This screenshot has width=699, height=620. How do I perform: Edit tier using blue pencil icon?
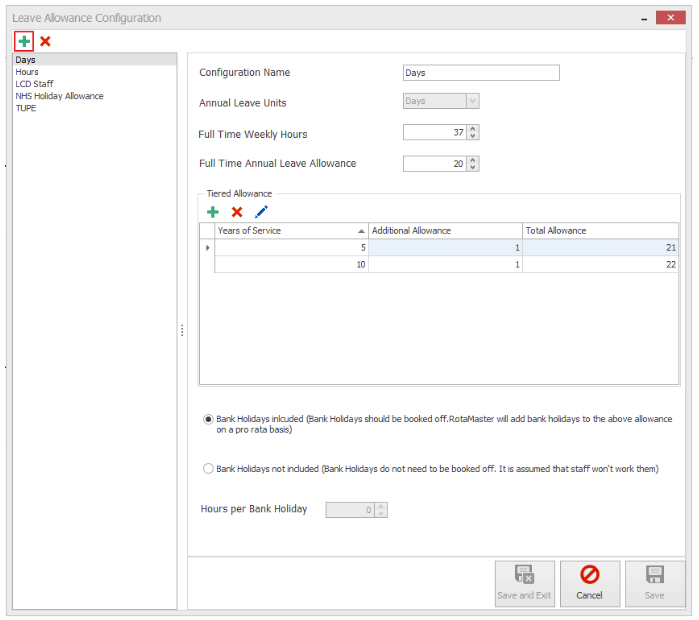click(x=261, y=212)
